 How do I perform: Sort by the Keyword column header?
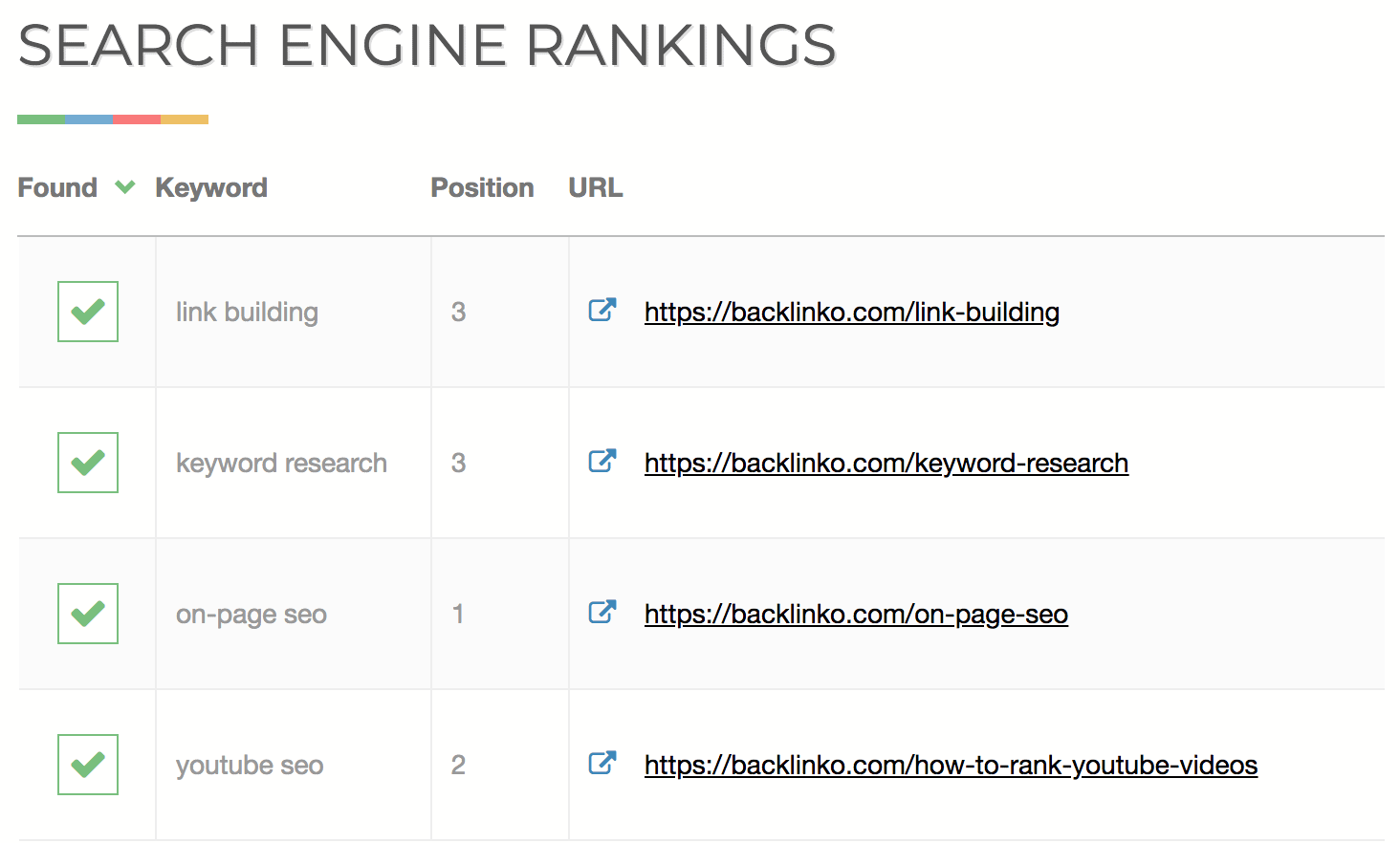[211, 188]
